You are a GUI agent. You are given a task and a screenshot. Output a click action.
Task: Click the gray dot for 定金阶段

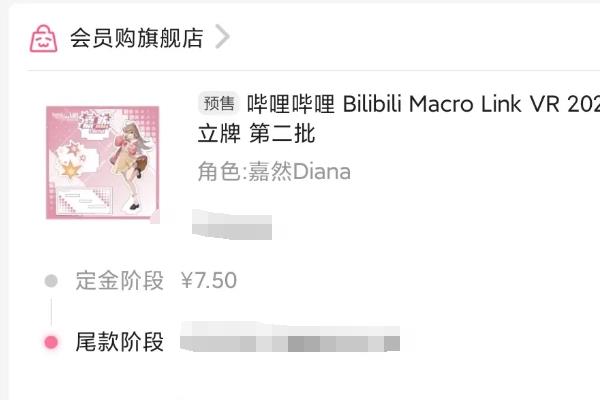click(51, 281)
